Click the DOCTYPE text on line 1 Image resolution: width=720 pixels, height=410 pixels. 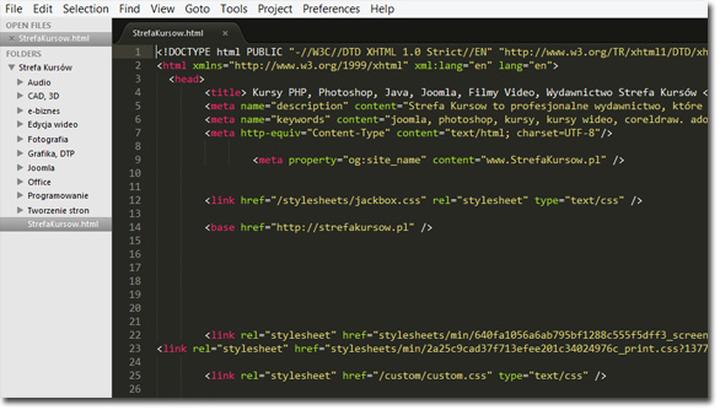(186, 52)
